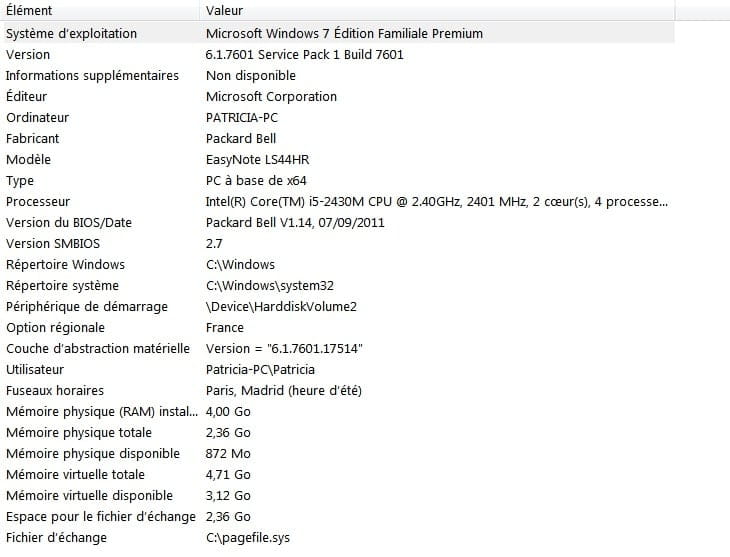Image resolution: width=730 pixels, height=557 pixels.
Task: Click the Élément column header
Action: click(100, 10)
